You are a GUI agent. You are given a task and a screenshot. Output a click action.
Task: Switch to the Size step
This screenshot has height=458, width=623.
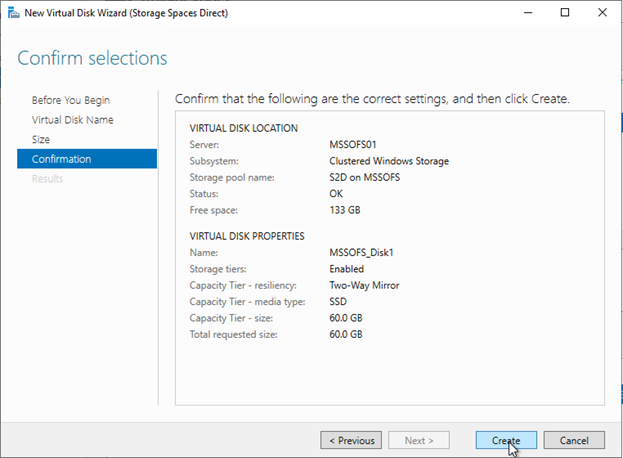coord(41,139)
